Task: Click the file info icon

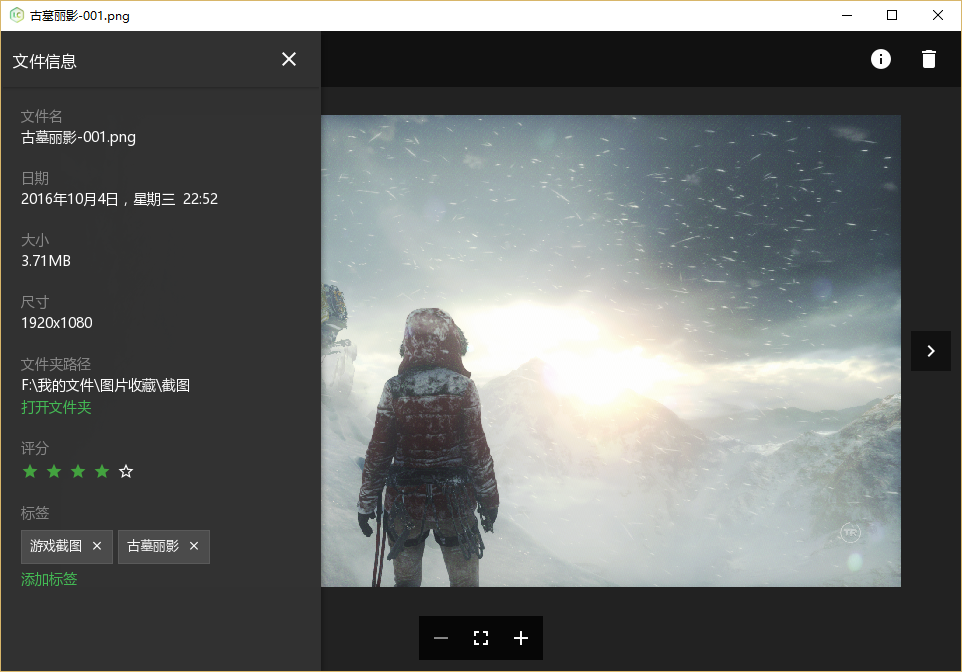Action: (881, 59)
